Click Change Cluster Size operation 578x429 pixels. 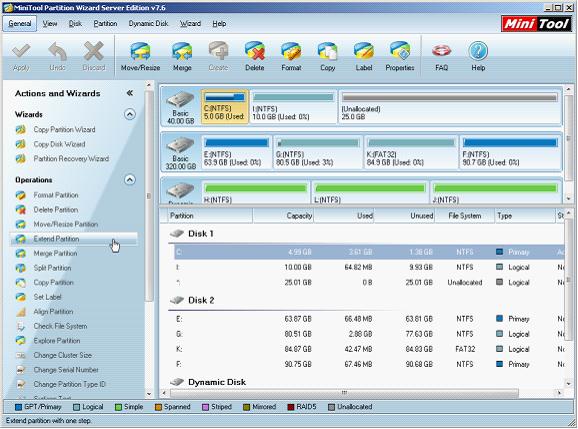click(62, 355)
